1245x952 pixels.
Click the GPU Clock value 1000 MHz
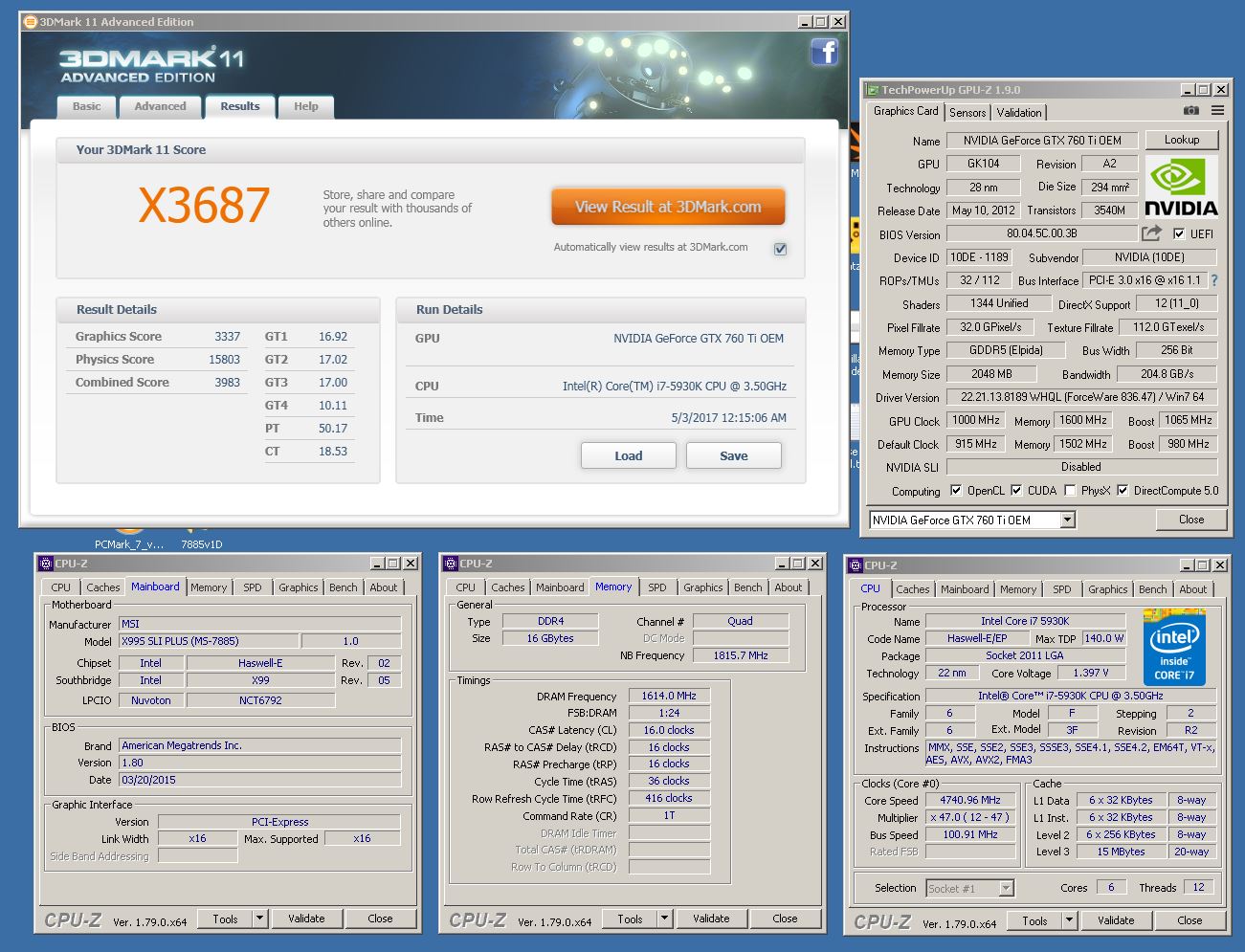tap(976, 420)
